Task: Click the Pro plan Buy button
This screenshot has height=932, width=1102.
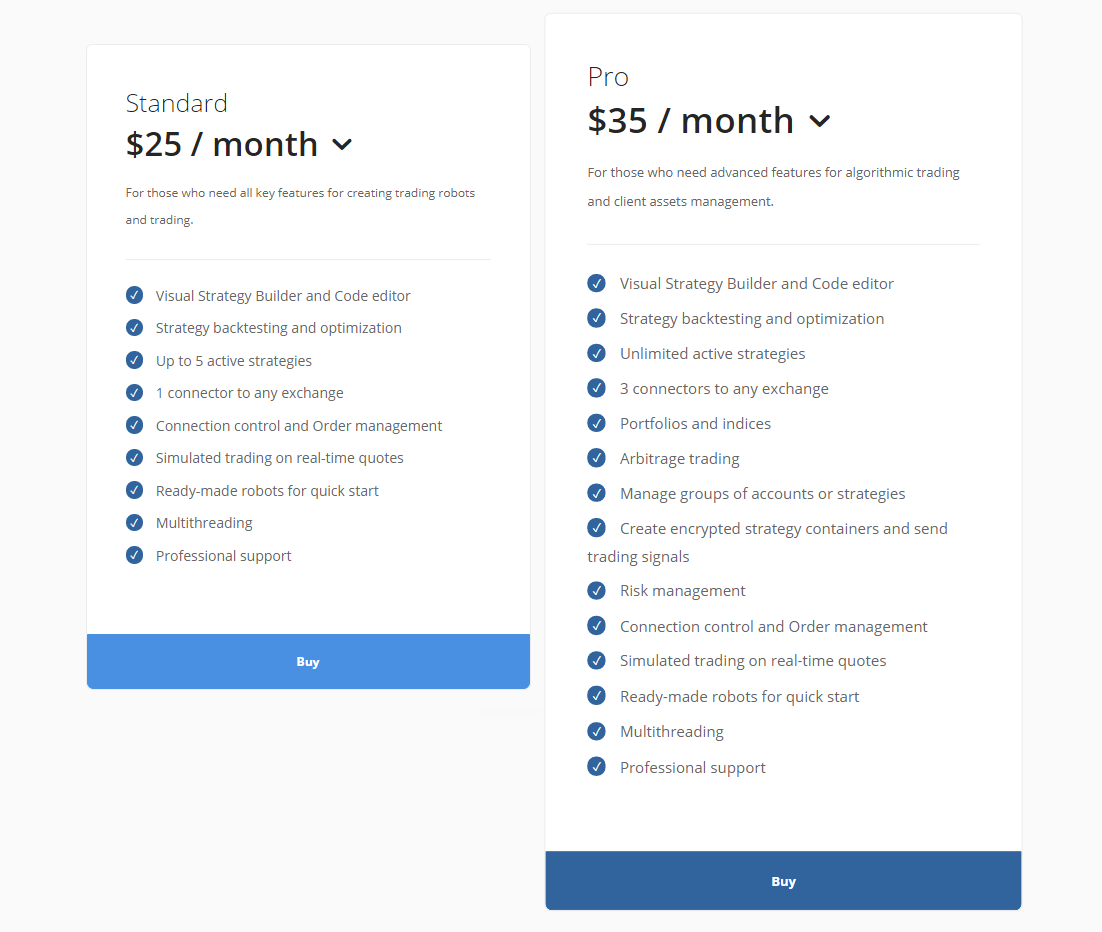Action: click(x=783, y=881)
